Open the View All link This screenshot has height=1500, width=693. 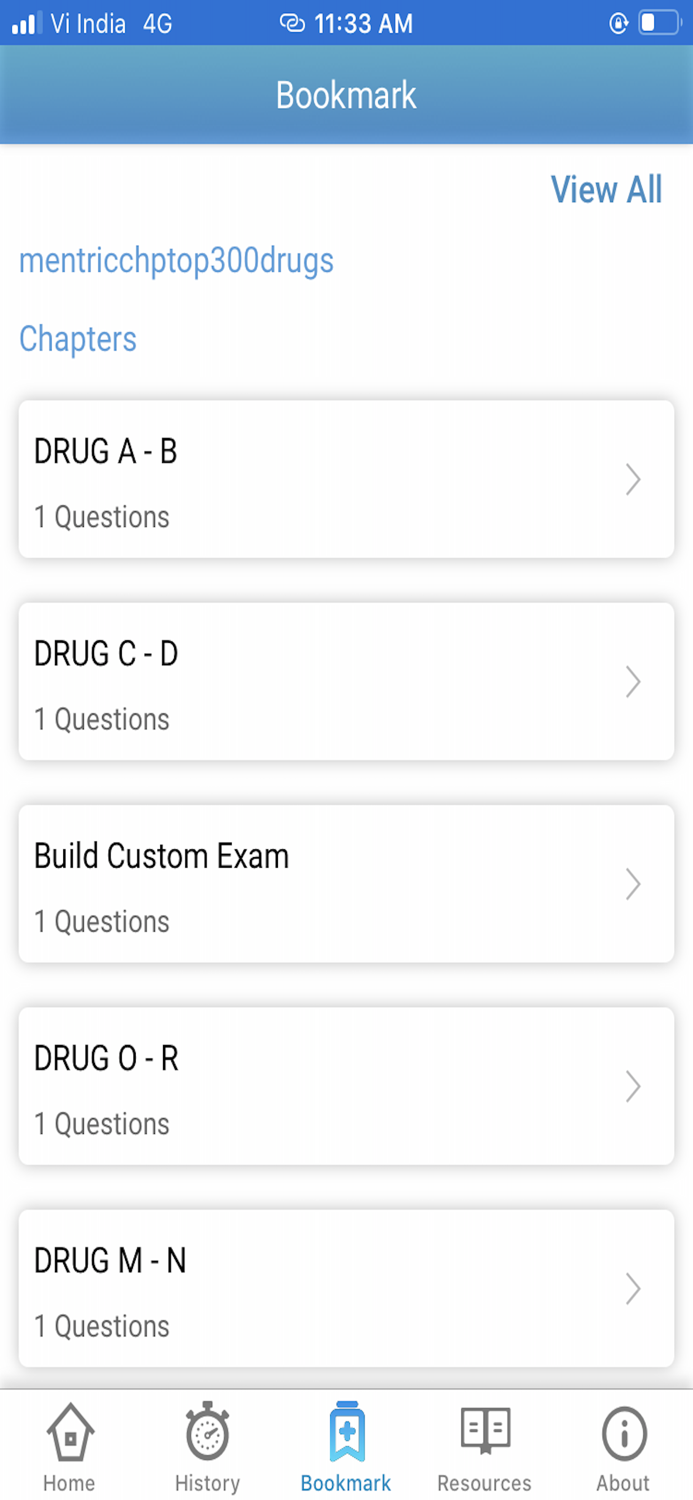[606, 189]
